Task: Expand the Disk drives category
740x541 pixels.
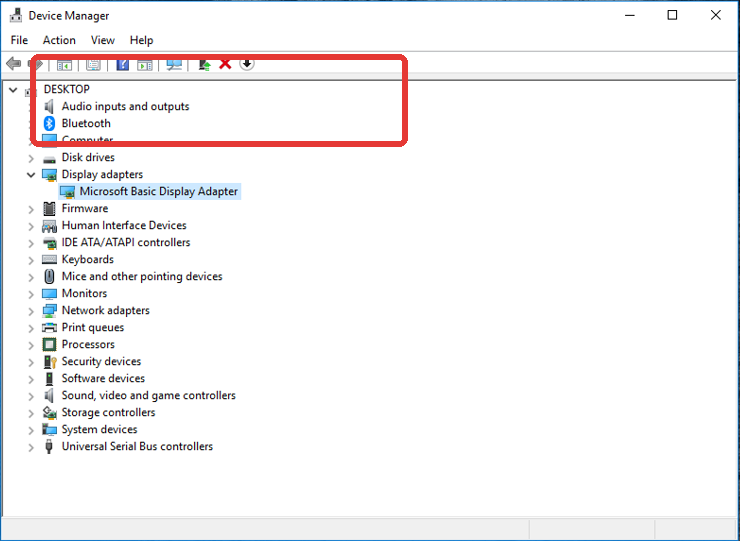Action: (x=31, y=158)
